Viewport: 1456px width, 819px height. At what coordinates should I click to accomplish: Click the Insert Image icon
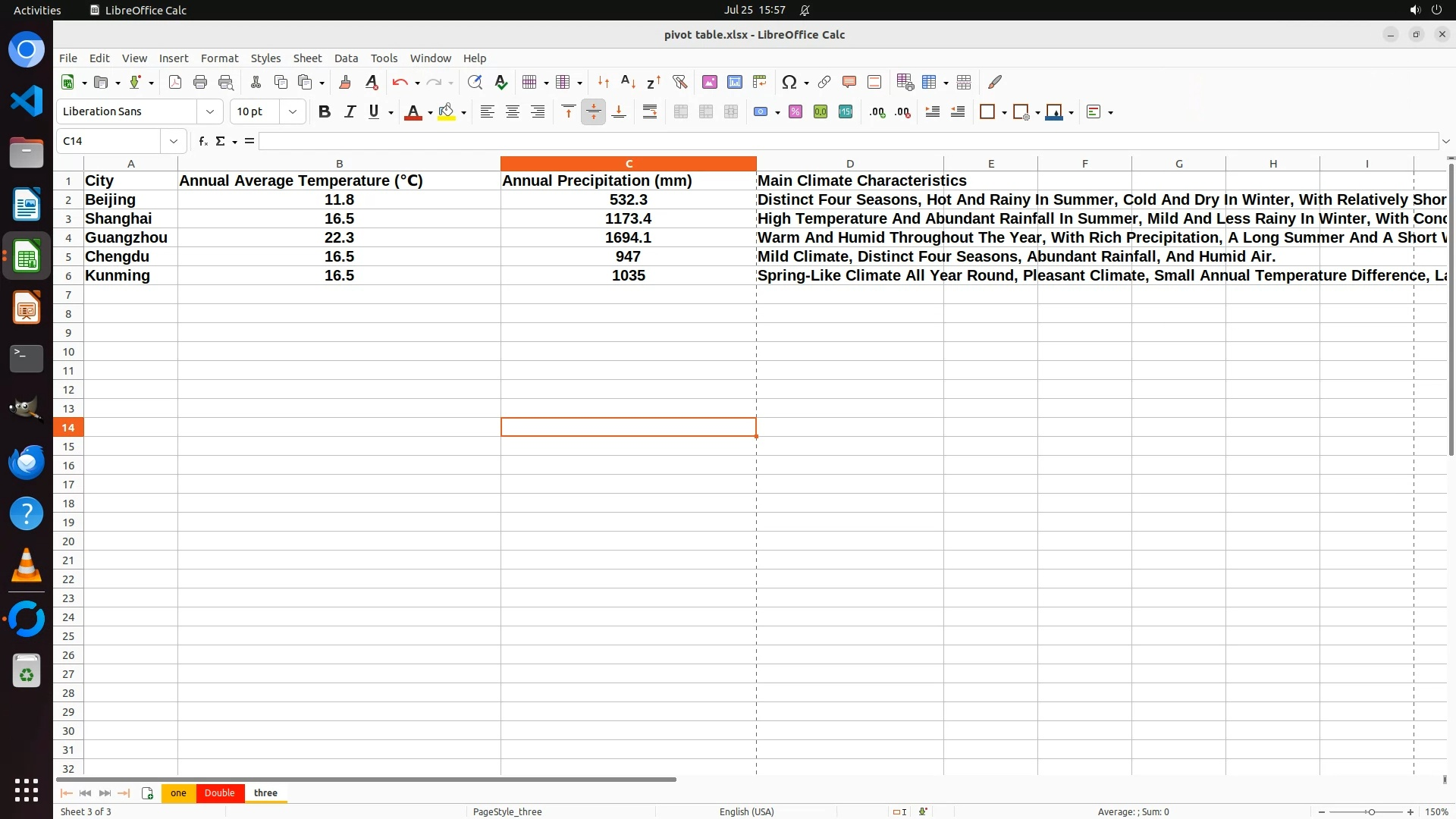coord(710,82)
